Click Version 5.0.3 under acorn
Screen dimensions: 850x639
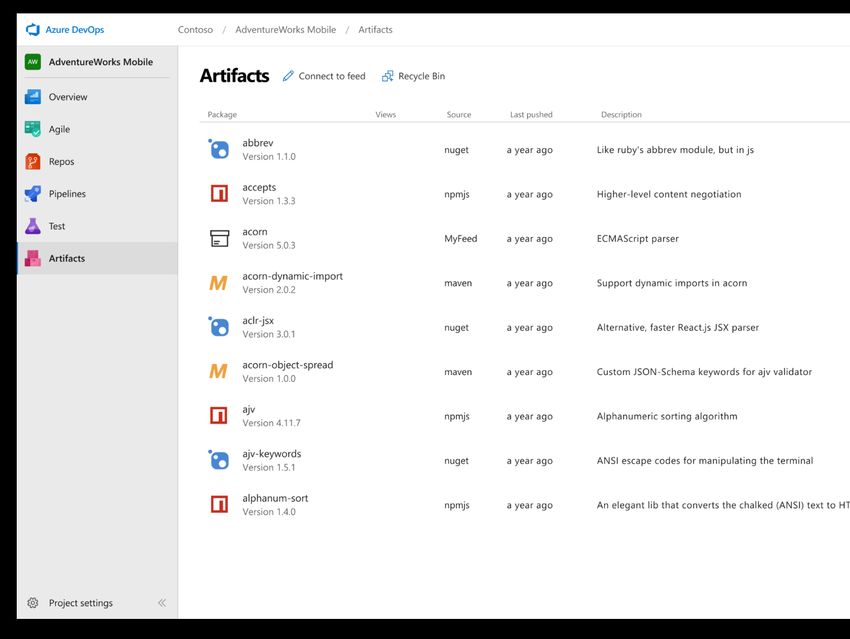[x=269, y=246]
